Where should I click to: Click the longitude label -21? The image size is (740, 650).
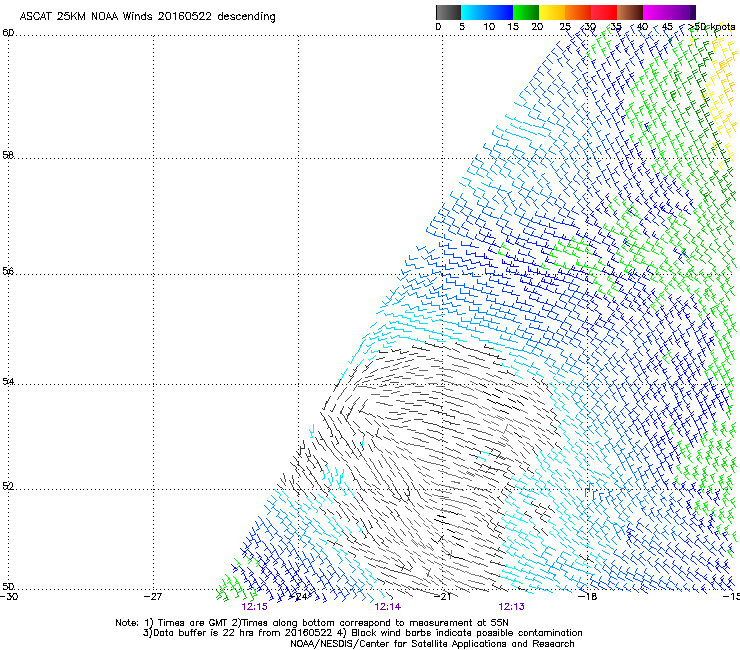pyautogui.click(x=442, y=597)
